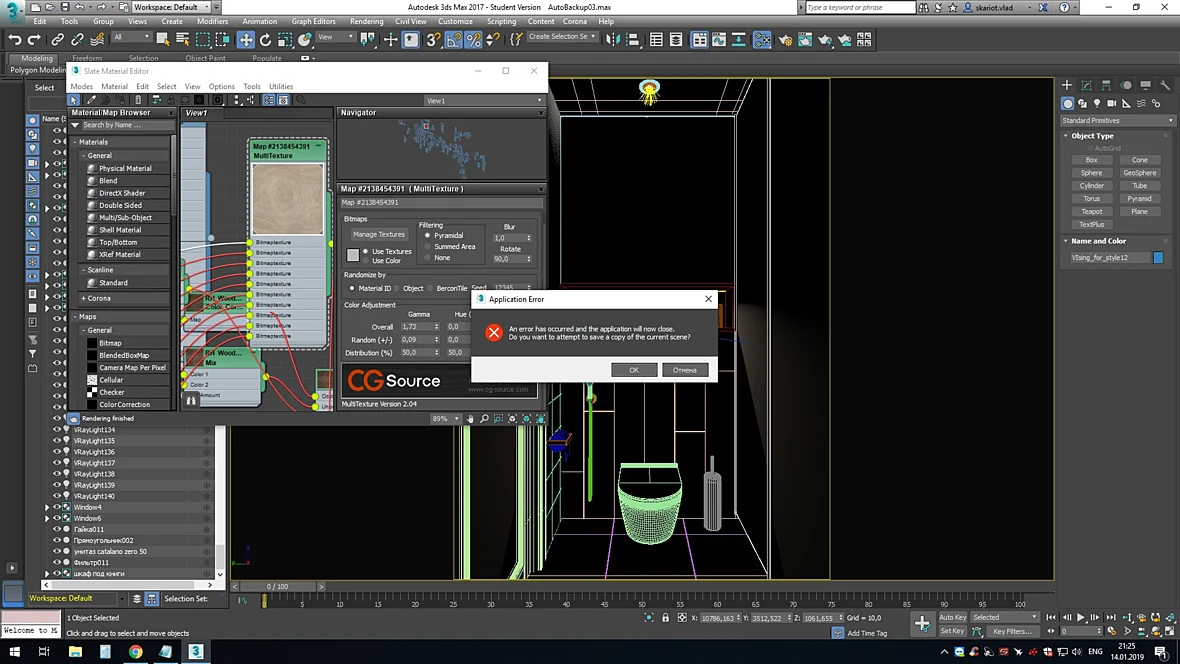Screen dimensions: 1180x664
Task: Open the Hierarchy panel tab icon
Action: point(1106,85)
